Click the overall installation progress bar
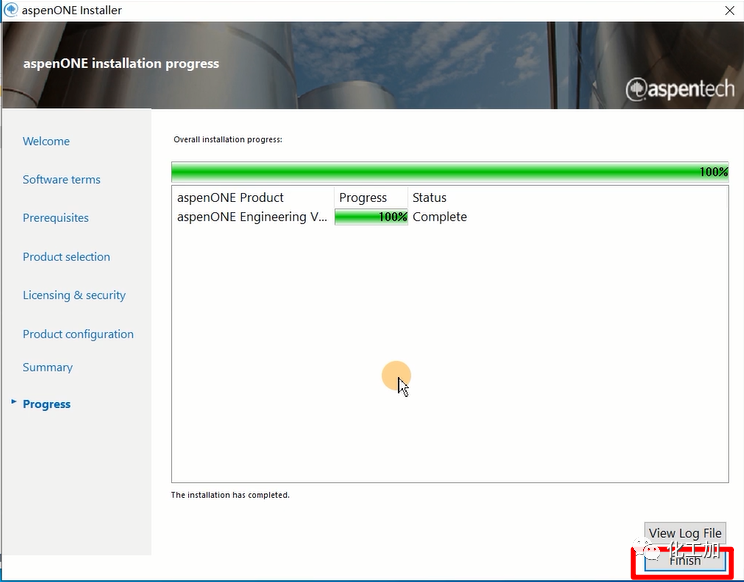Viewport: 744px width, 582px height. 449,172
